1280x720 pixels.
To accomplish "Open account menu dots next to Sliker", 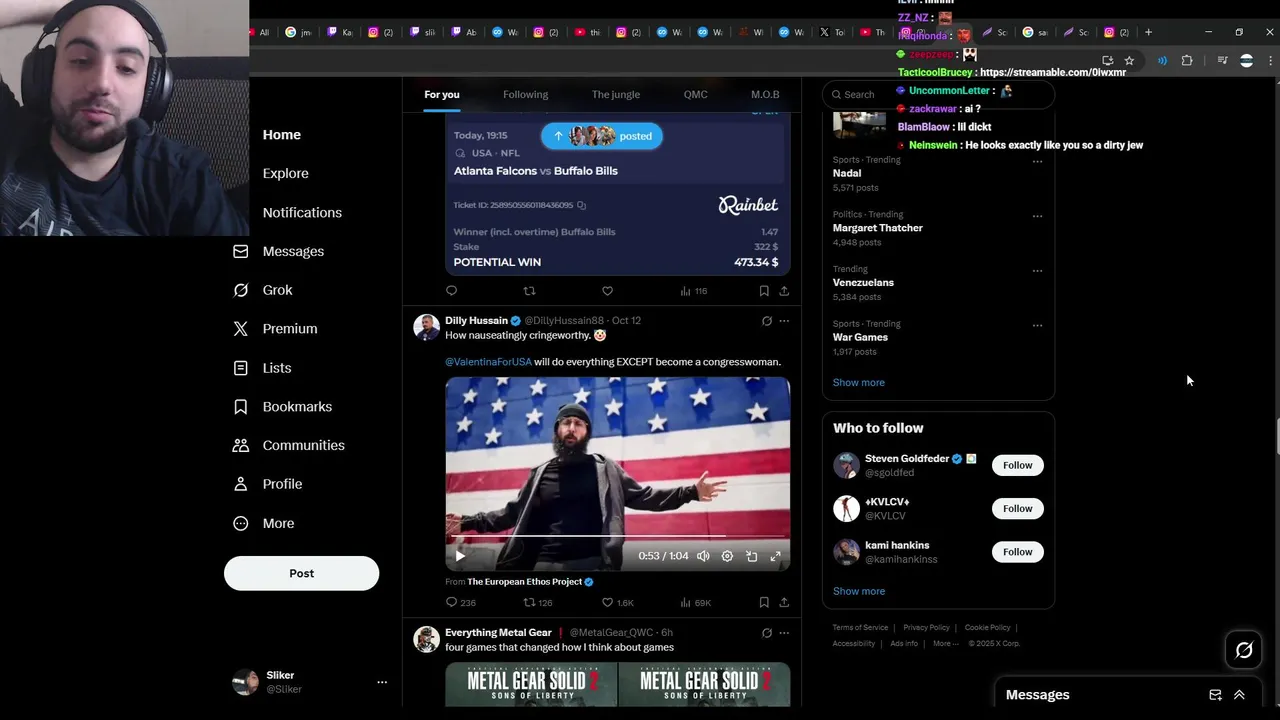I will (381, 682).
